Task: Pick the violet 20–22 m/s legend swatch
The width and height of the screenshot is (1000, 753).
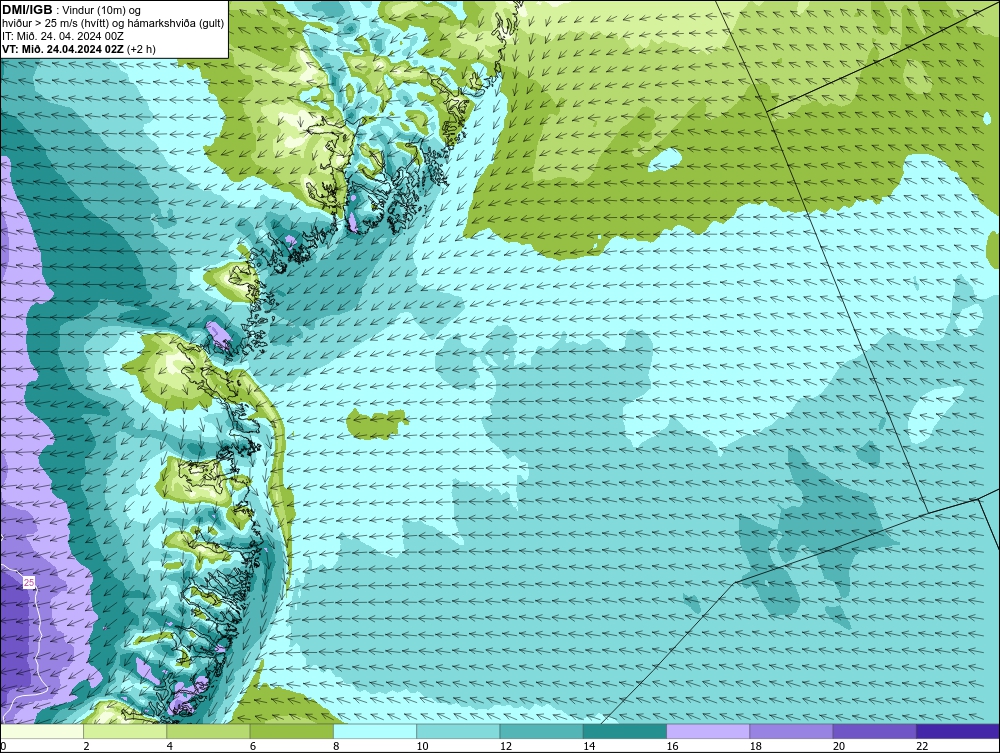Action: [x=874, y=731]
